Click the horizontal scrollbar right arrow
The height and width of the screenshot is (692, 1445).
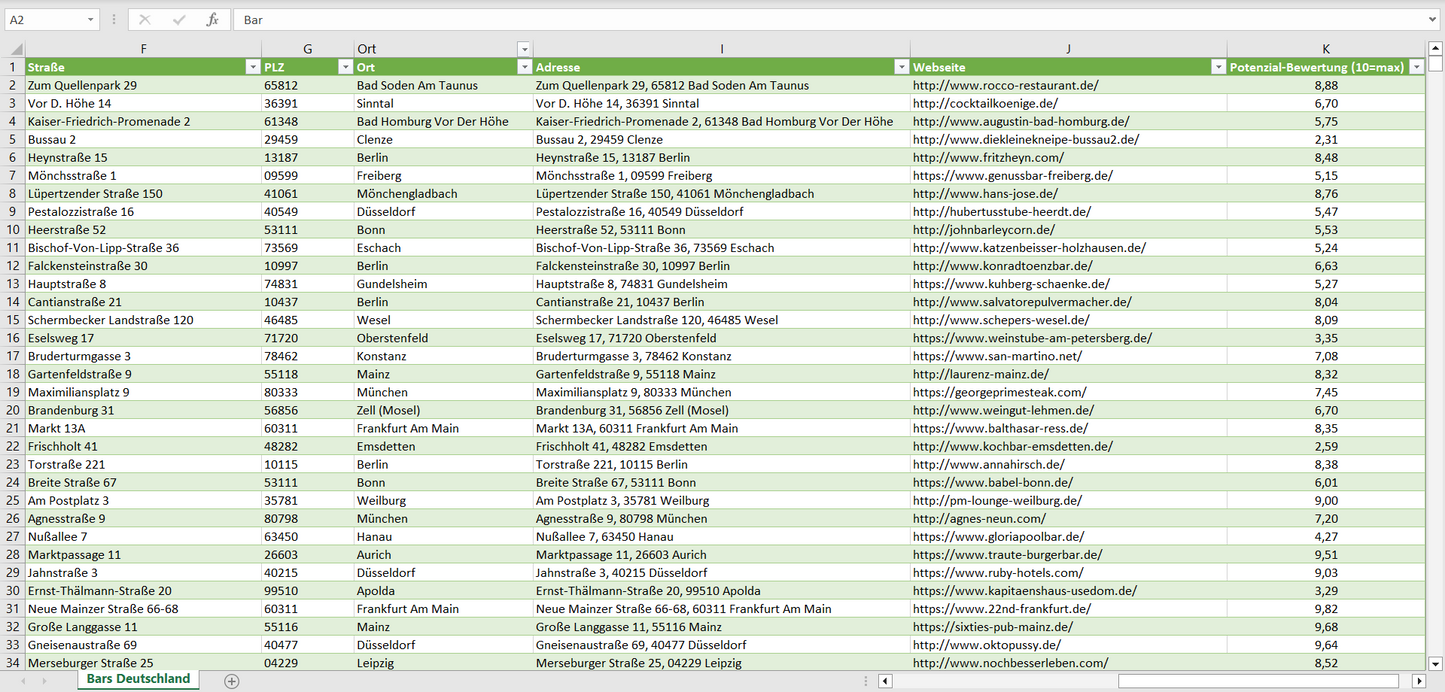pos(1418,681)
